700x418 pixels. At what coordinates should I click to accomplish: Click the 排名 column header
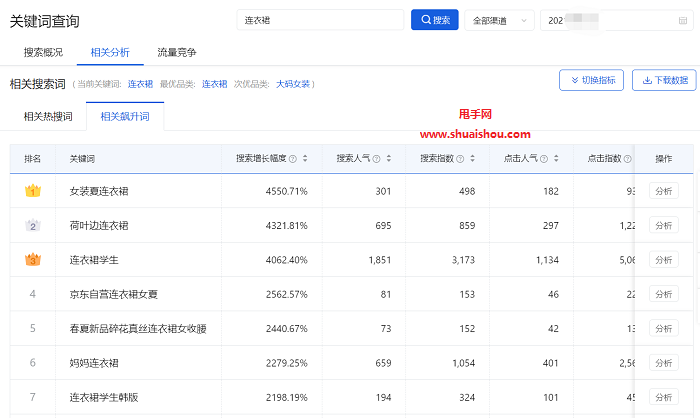point(32,159)
